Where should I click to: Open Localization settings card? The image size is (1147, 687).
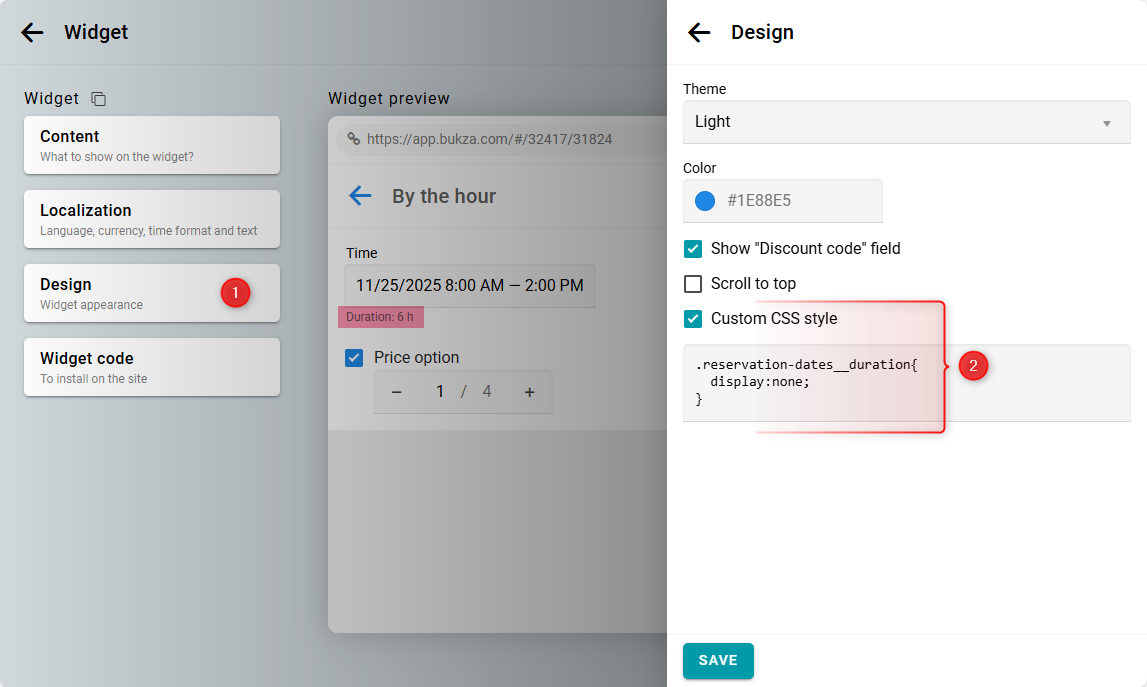point(151,219)
